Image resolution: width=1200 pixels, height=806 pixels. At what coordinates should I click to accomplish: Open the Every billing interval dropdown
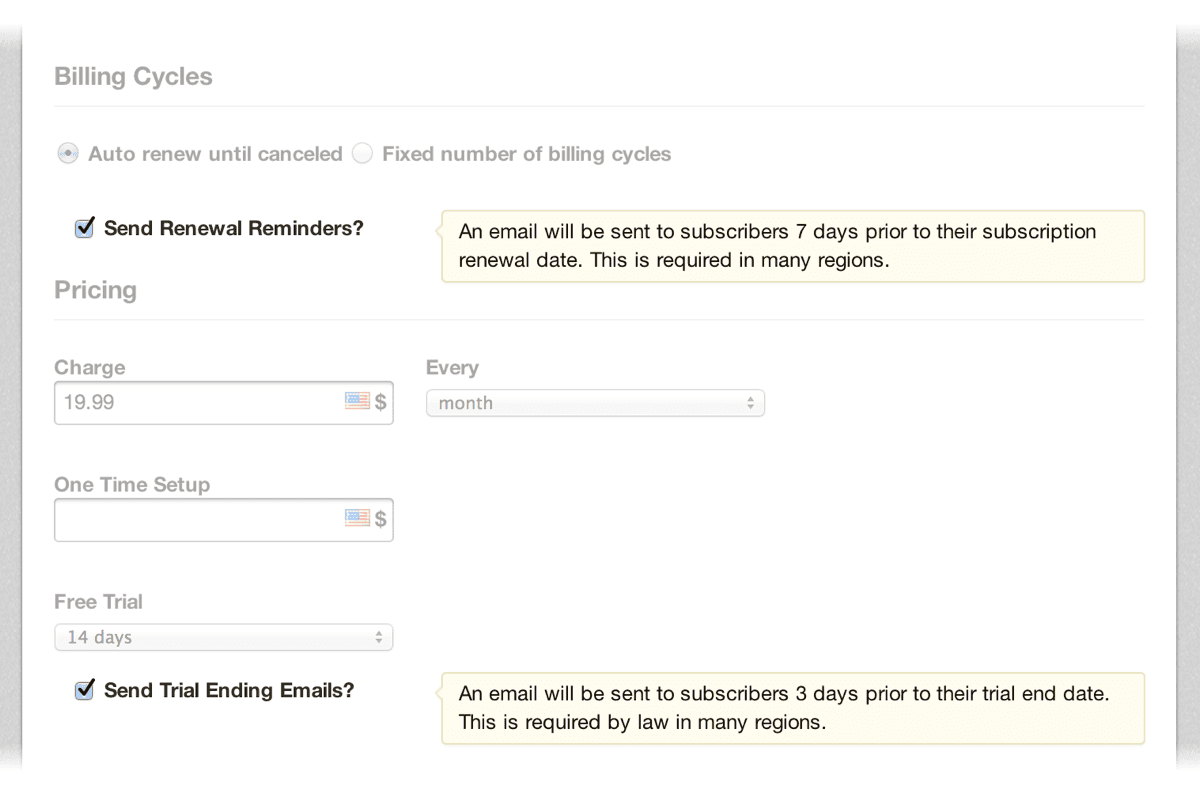pyautogui.click(x=595, y=402)
